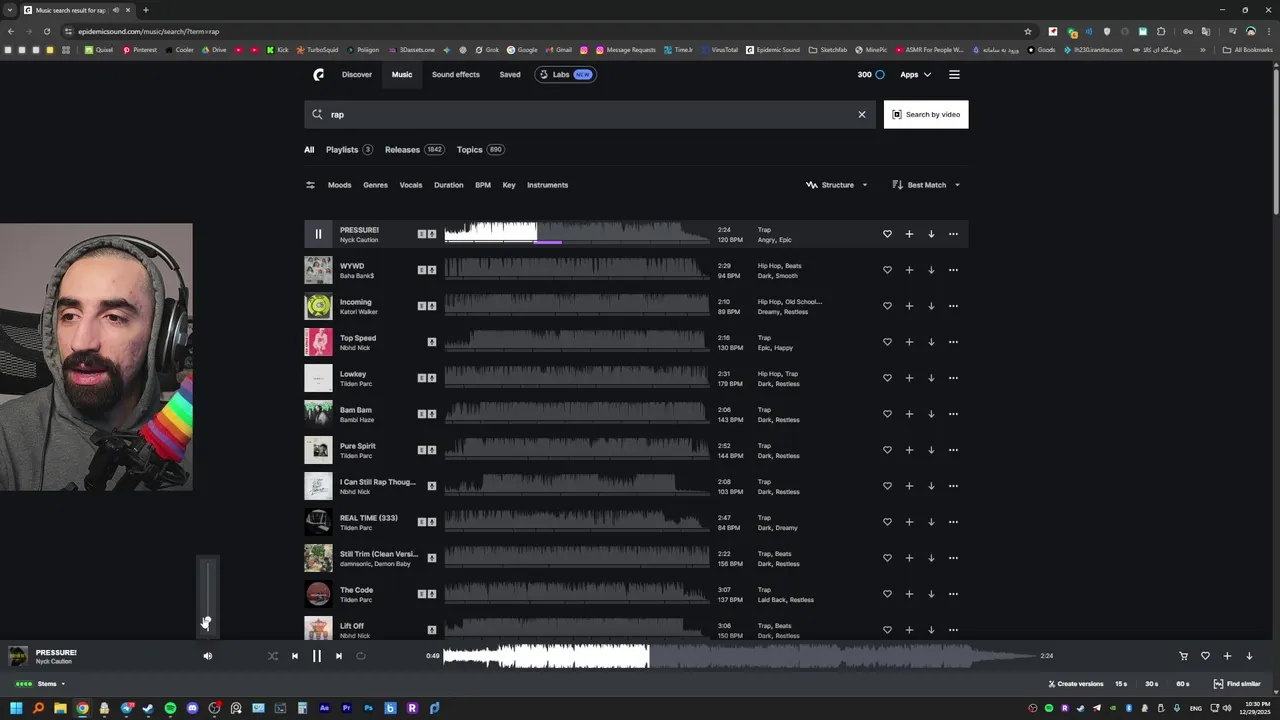Select the 15 s version length
Image resolution: width=1280 pixels, height=720 pixels.
[1121, 684]
